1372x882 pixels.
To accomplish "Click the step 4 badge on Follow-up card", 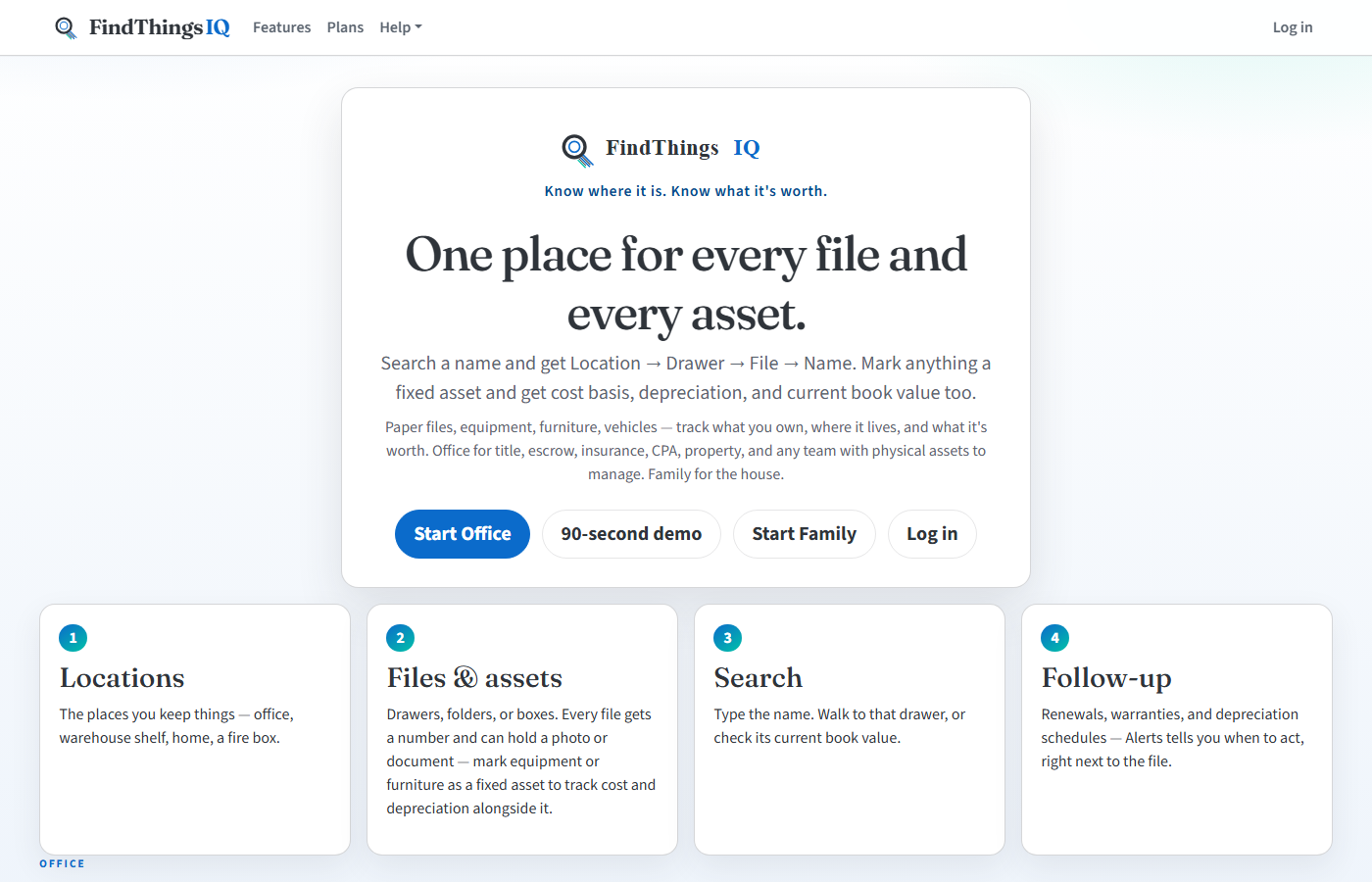I will pyautogui.click(x=1055, y=638).
